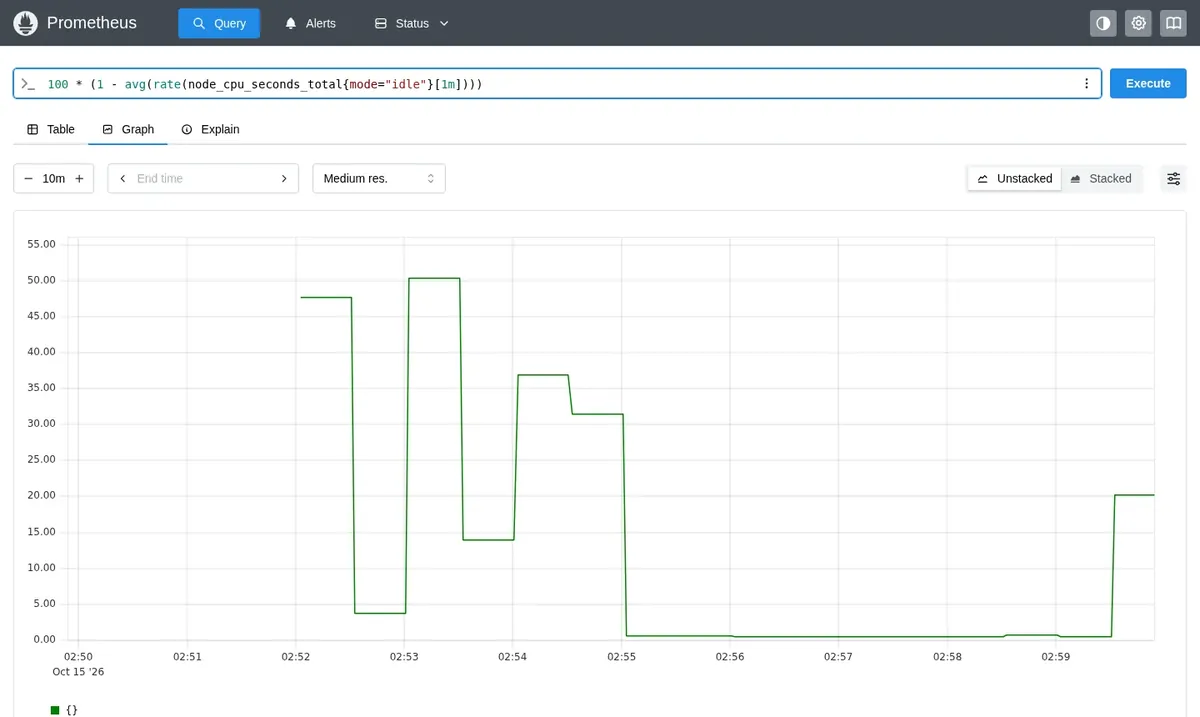
Task: Click the PromQL expression input field
Action: click(557, 84)
